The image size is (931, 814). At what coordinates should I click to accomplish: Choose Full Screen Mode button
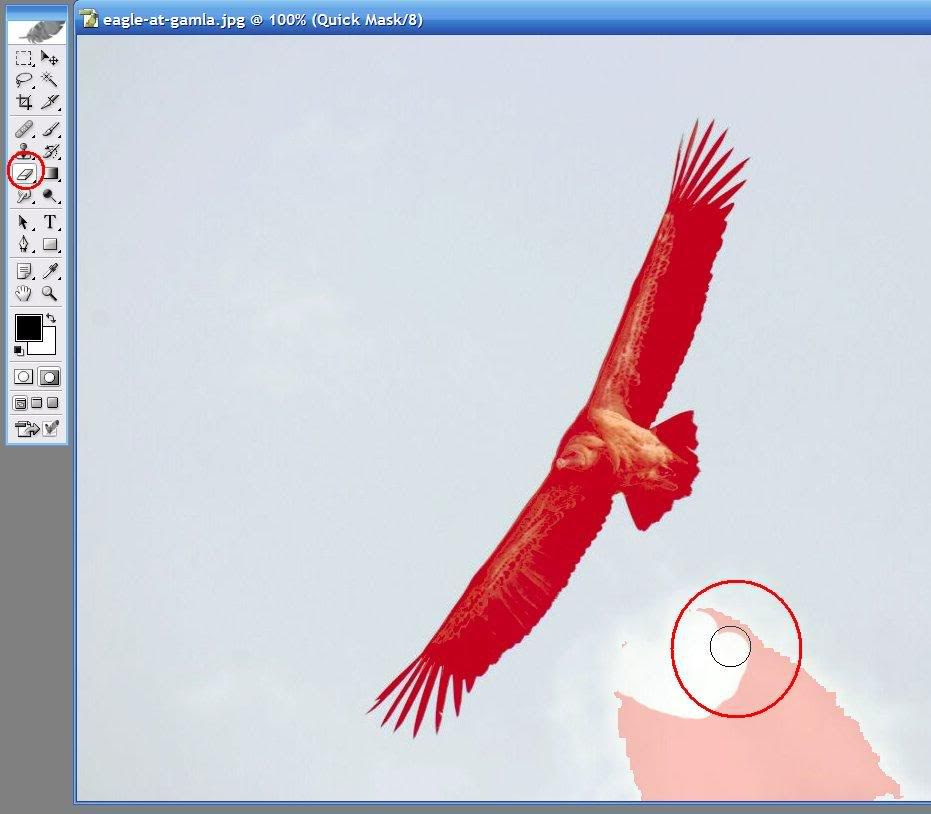pyautogui.click(x=52, y=403)
